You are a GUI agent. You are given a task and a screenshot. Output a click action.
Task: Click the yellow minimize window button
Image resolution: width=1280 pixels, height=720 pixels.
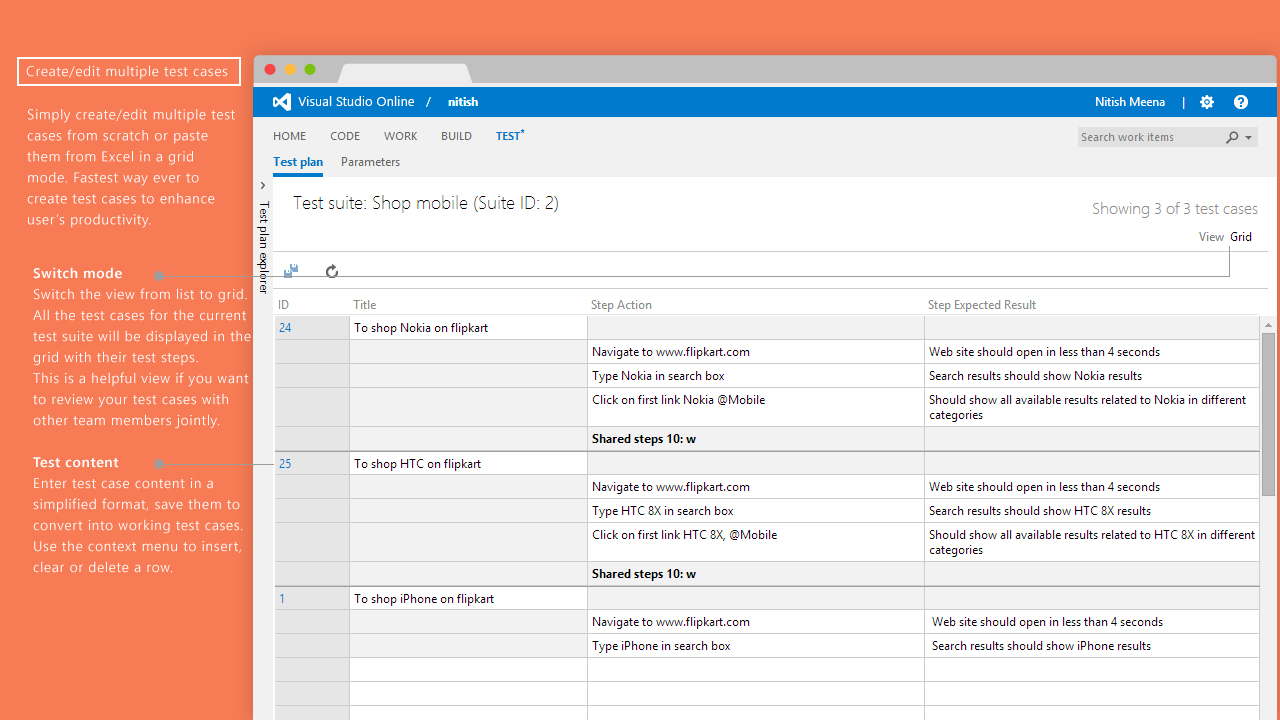coord(290,69)
